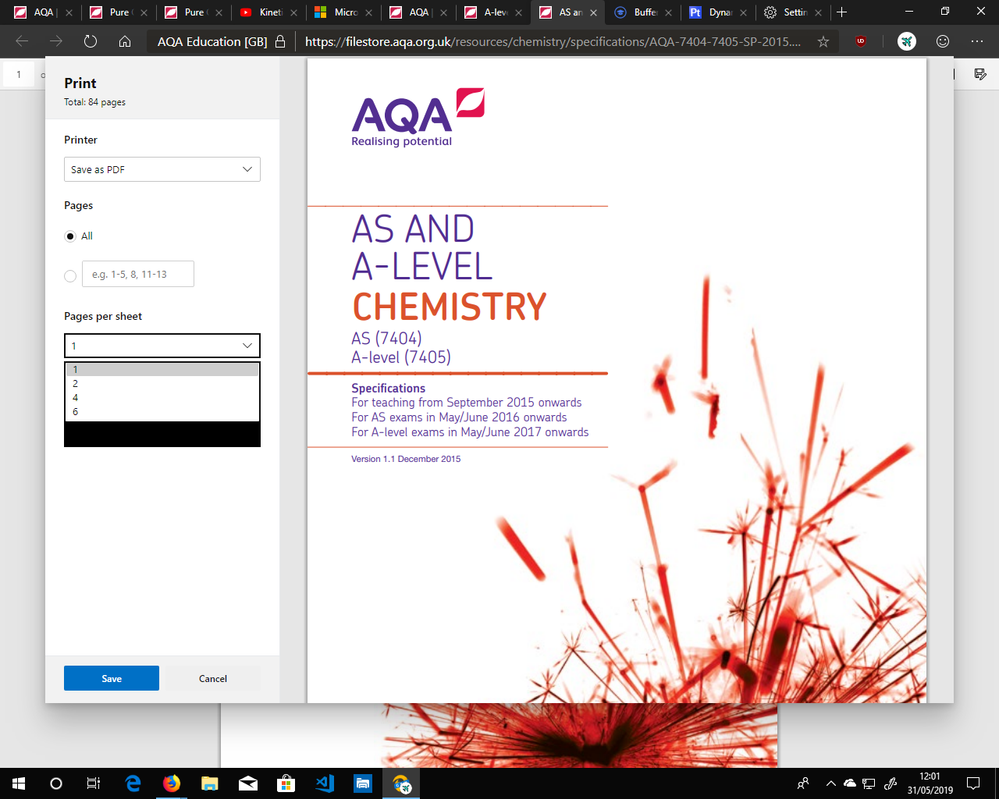Click the PDF preview cover page
999x799 pixels.
click(617, 380)
